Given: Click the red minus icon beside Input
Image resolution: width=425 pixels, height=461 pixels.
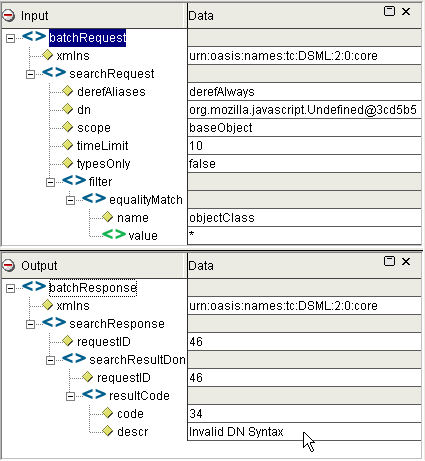Looking at the screenshot, I should [x=9, y=16].
